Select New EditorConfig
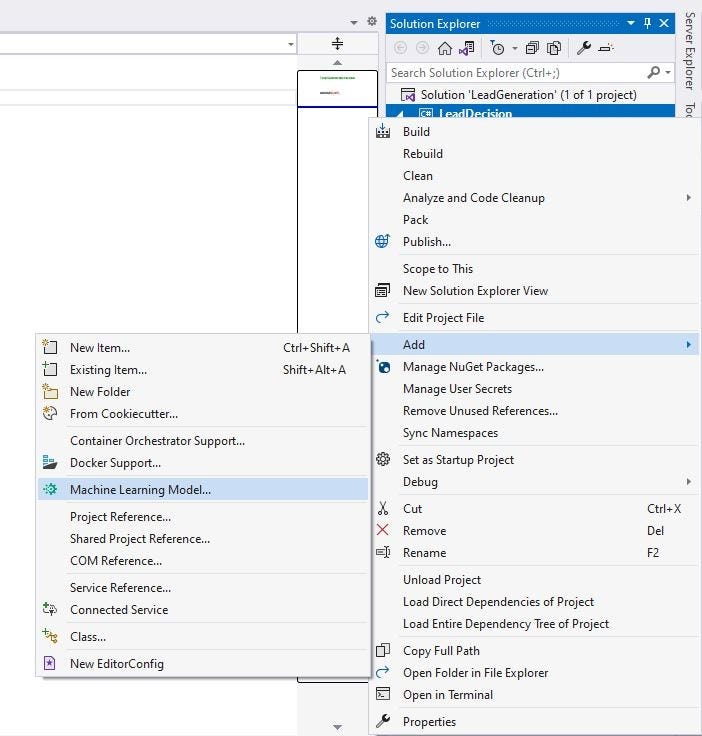The height and width of the screenshot is (736, 702). coord(203,664)
